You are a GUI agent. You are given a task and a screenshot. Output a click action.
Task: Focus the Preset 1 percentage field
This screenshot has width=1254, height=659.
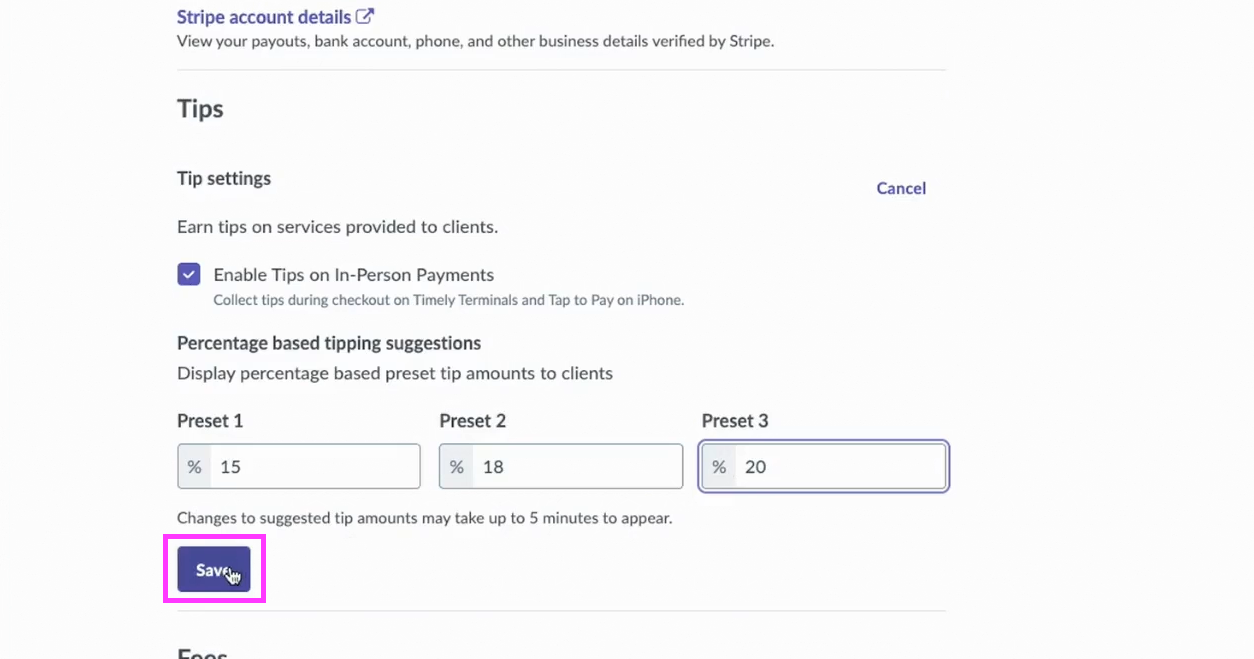click(x=314, y=467)
